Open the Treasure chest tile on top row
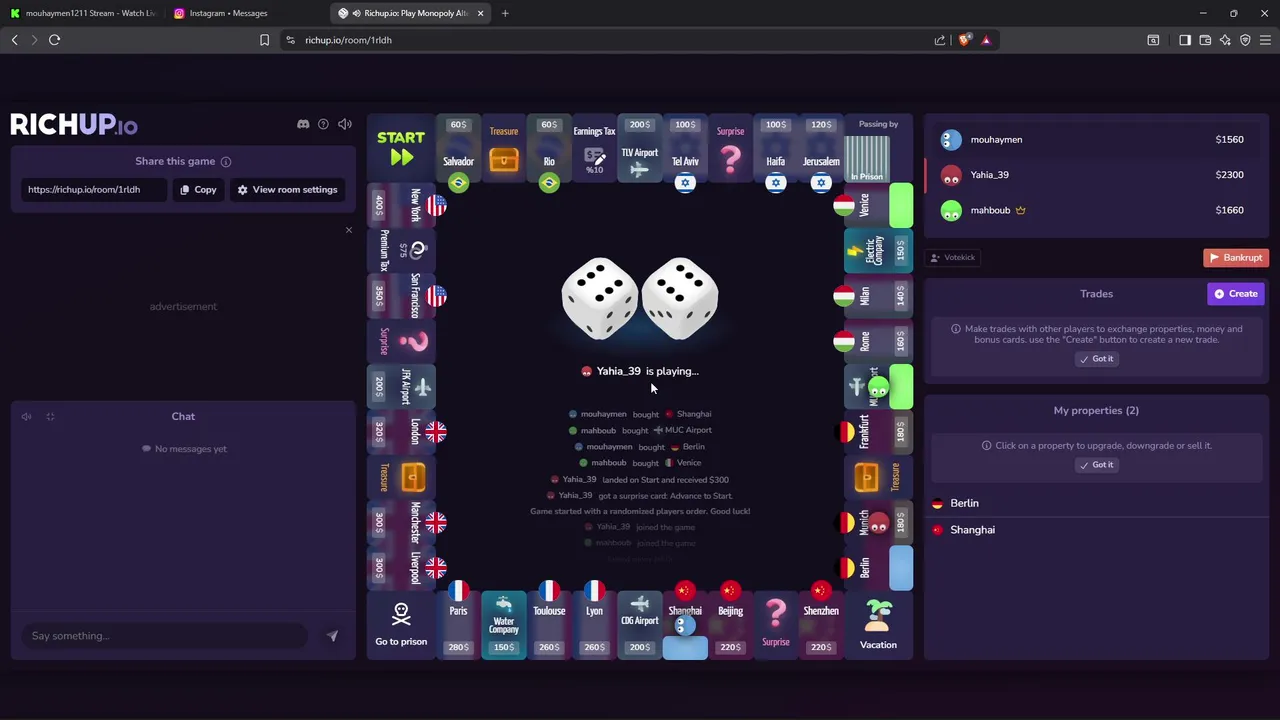Screen dimensions: 1280x720 (x=504, y=149)
